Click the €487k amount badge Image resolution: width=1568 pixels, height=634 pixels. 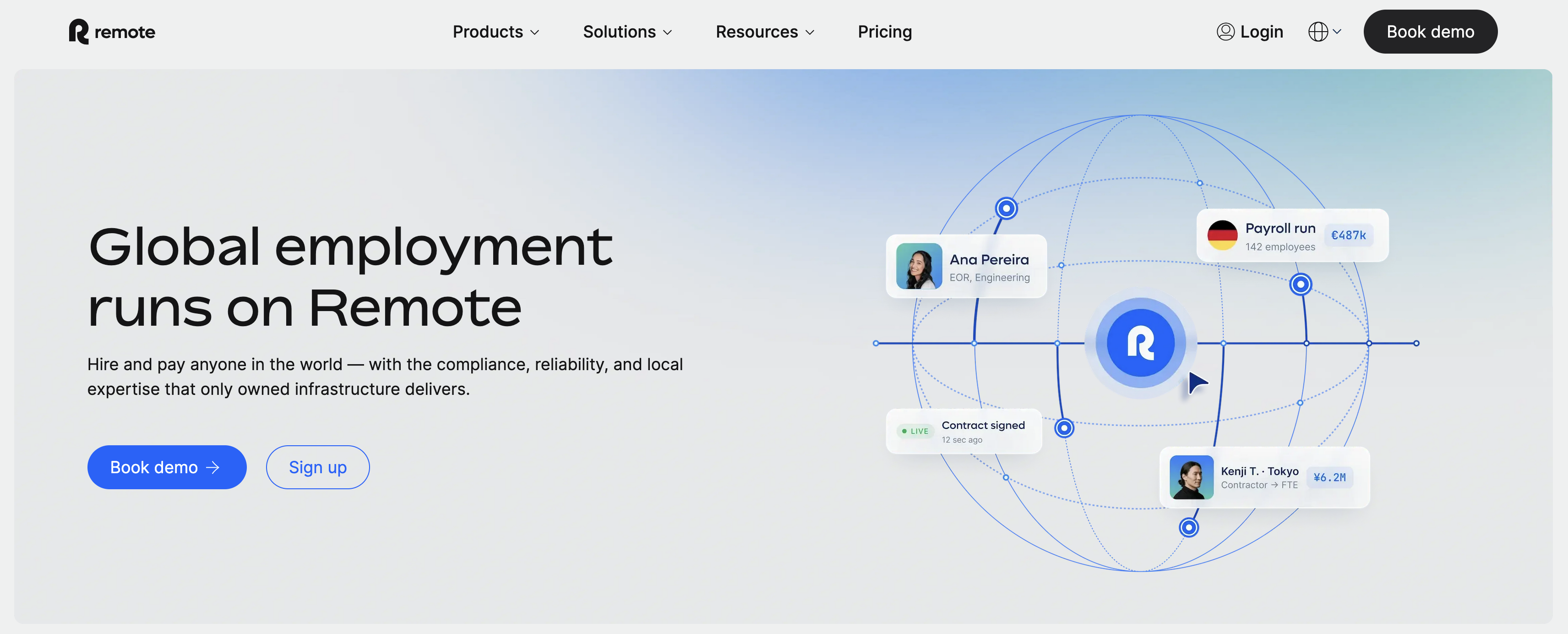pos(1348,235)
